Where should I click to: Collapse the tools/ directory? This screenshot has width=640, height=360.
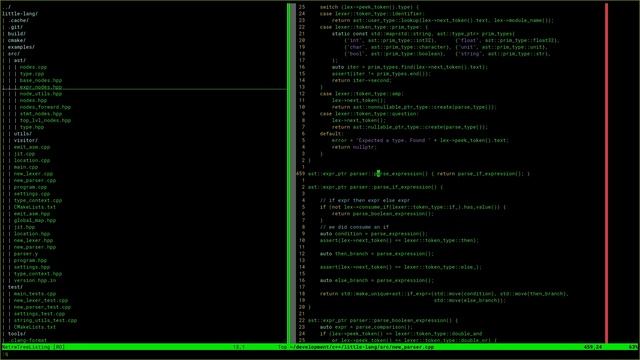(17, 334)
